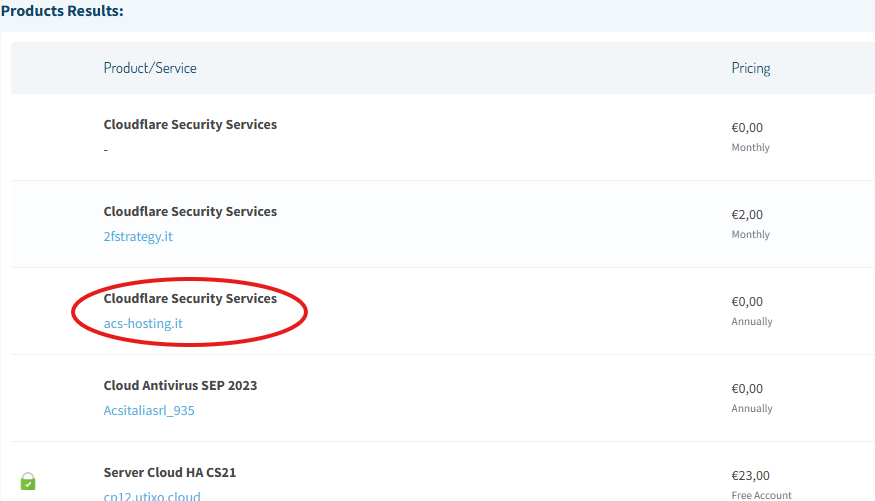875x501 pixels.
Task: Click the Monthly label under €2,00
Action: pyautogui.click(x=750, y=234)
